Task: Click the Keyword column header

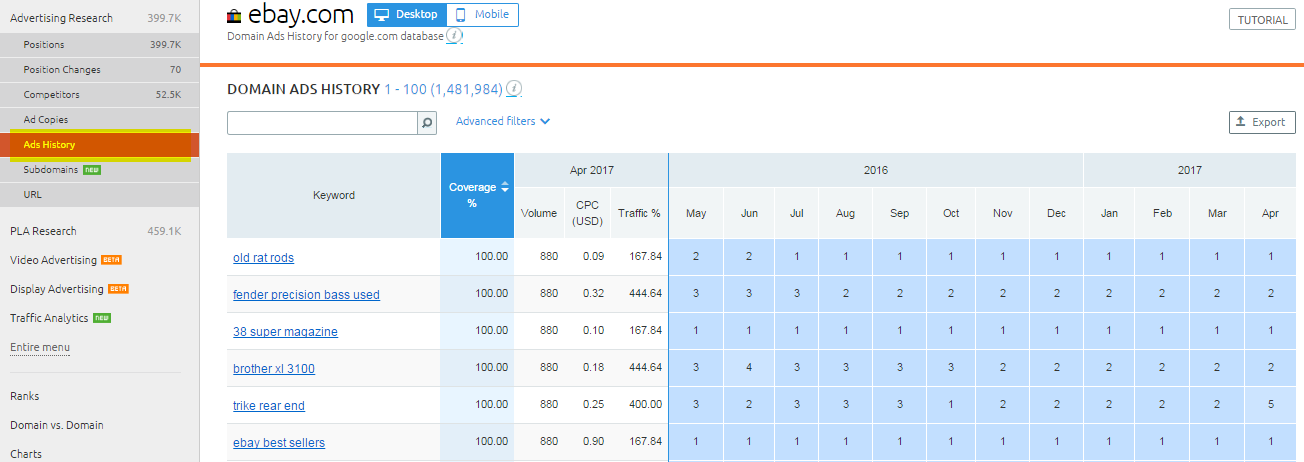Action: point(334,195)
